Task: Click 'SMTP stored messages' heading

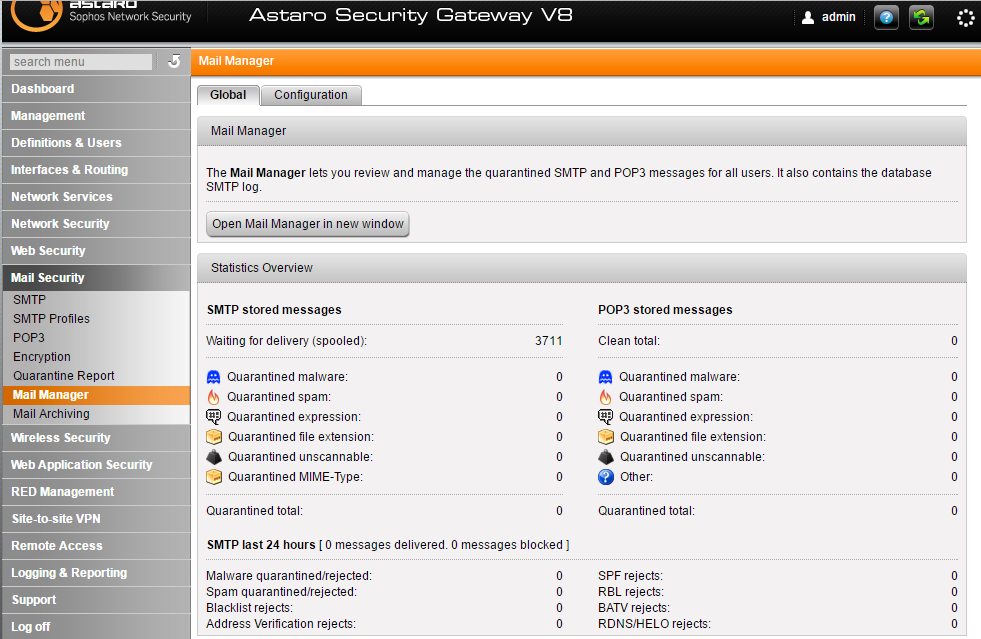Action: tap(274, 310)
